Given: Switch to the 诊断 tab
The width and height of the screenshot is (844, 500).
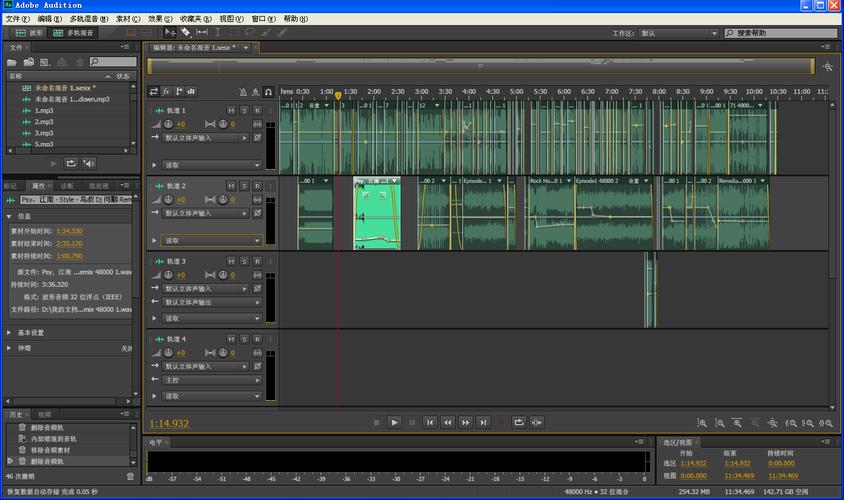Looking at the screenshot, I should point(67,186).
